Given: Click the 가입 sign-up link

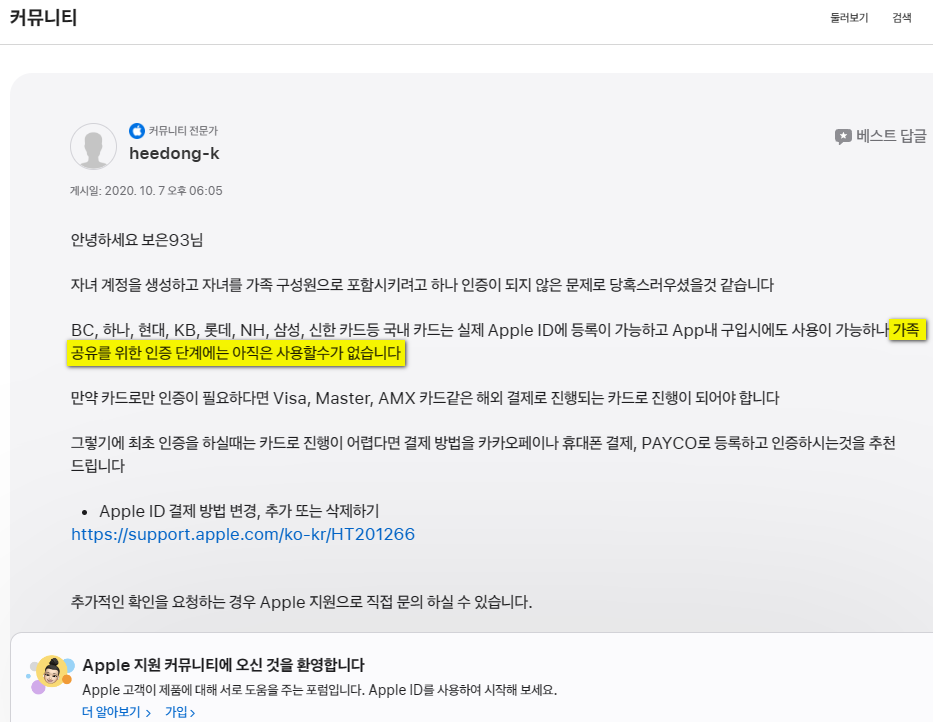Looking at the screenshot, I should click(180, 712).
